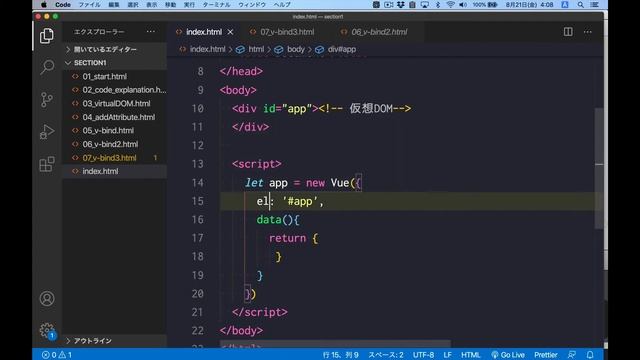Click the Bluetooth icon in menu bar

438,5
